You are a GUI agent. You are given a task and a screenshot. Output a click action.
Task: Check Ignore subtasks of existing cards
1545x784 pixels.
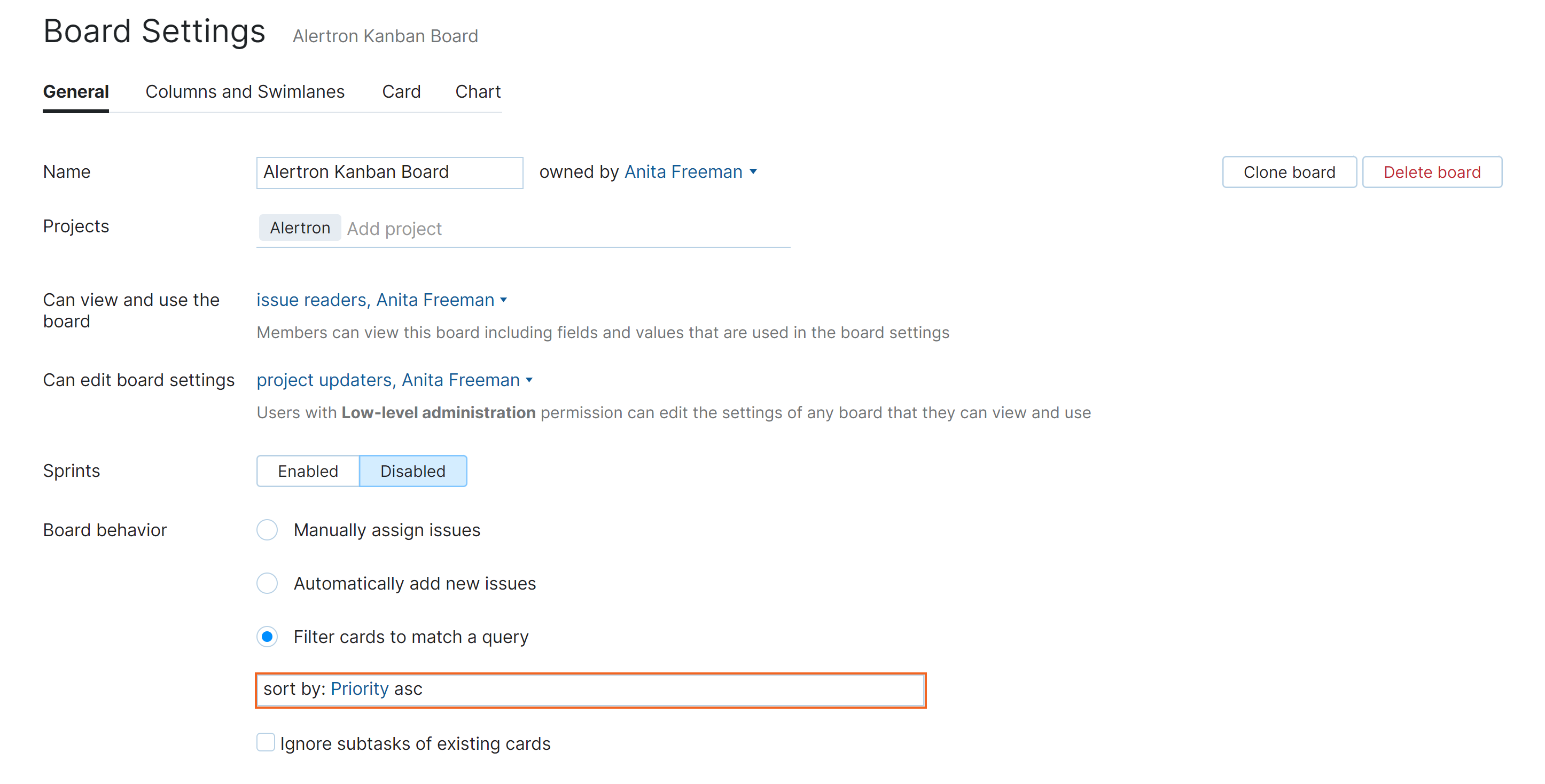266,743
